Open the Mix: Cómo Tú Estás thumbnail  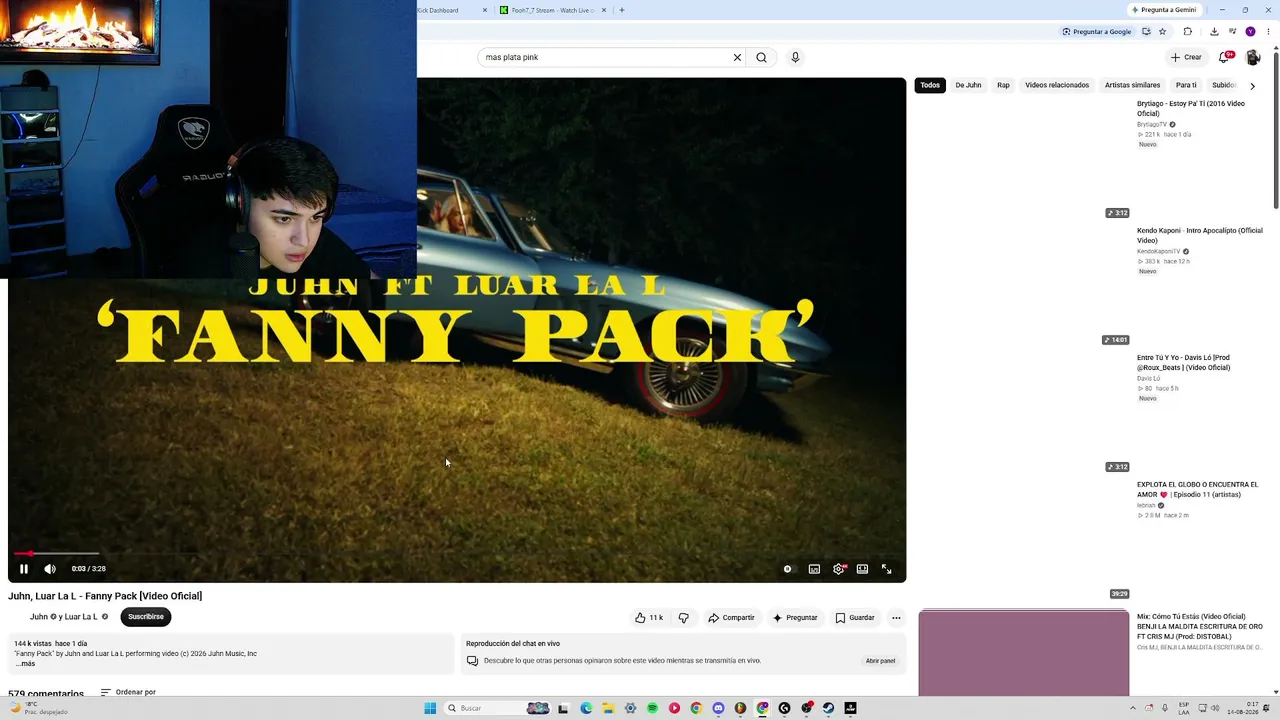click(x=1024, y=652)
